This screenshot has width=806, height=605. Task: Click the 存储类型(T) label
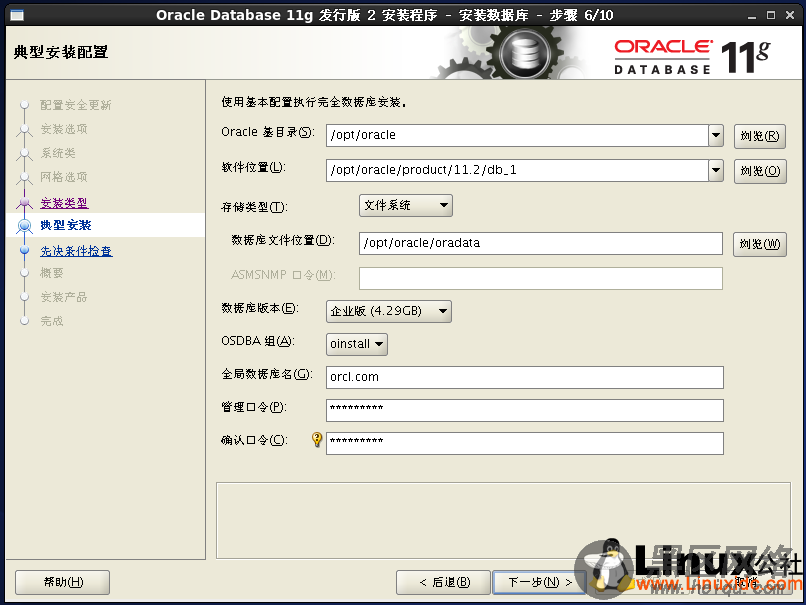[x=254, y=207]
